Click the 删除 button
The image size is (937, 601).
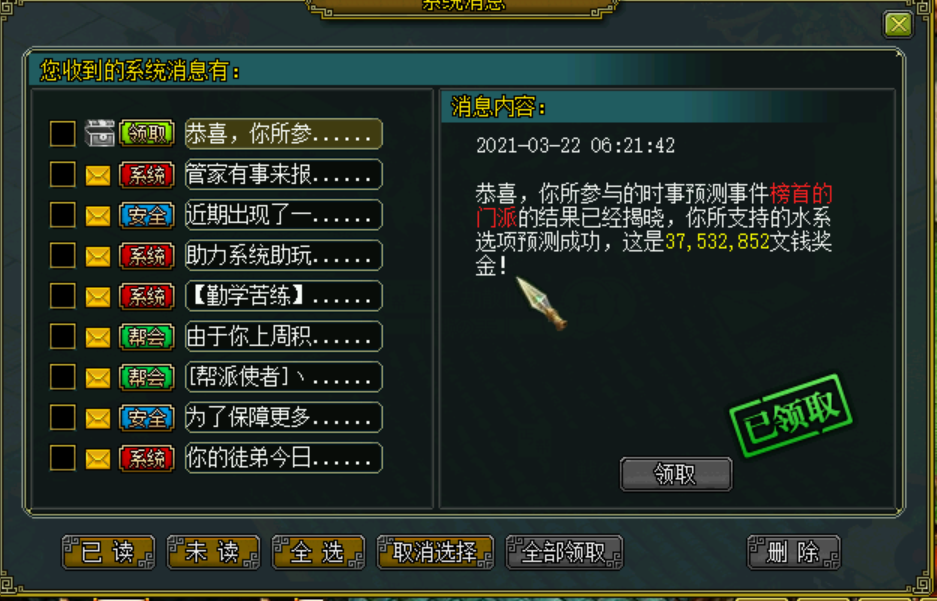[794, 552]
